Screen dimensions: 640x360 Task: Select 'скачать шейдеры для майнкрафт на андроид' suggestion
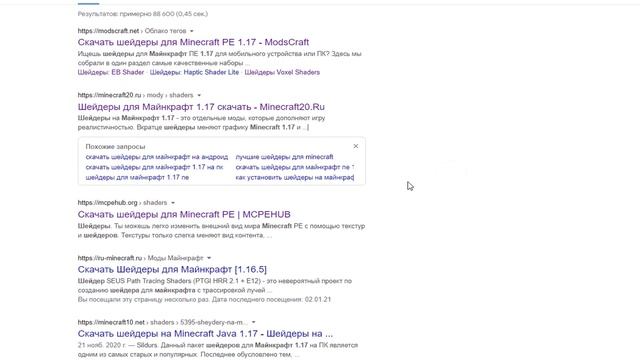[157, 157]
